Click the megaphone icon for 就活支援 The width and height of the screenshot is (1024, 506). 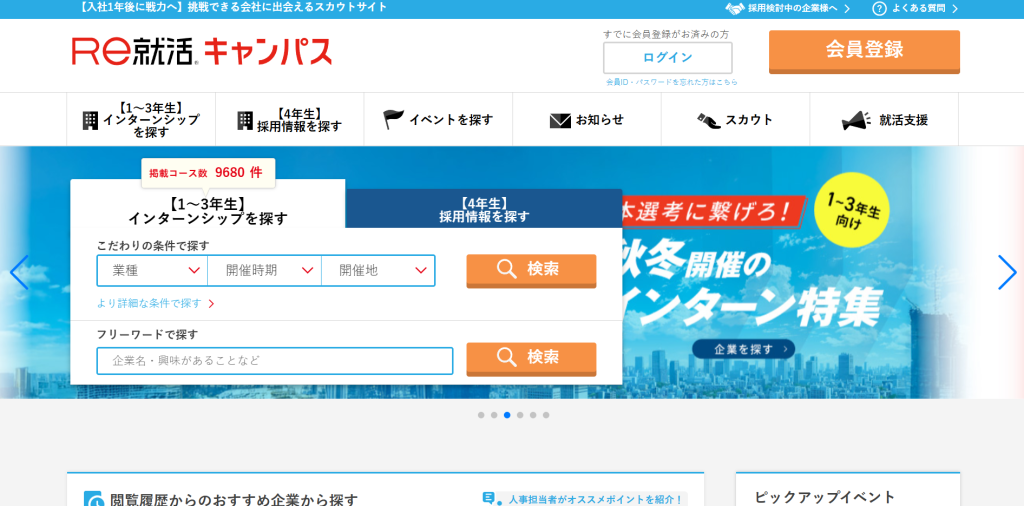pos(856,121)
